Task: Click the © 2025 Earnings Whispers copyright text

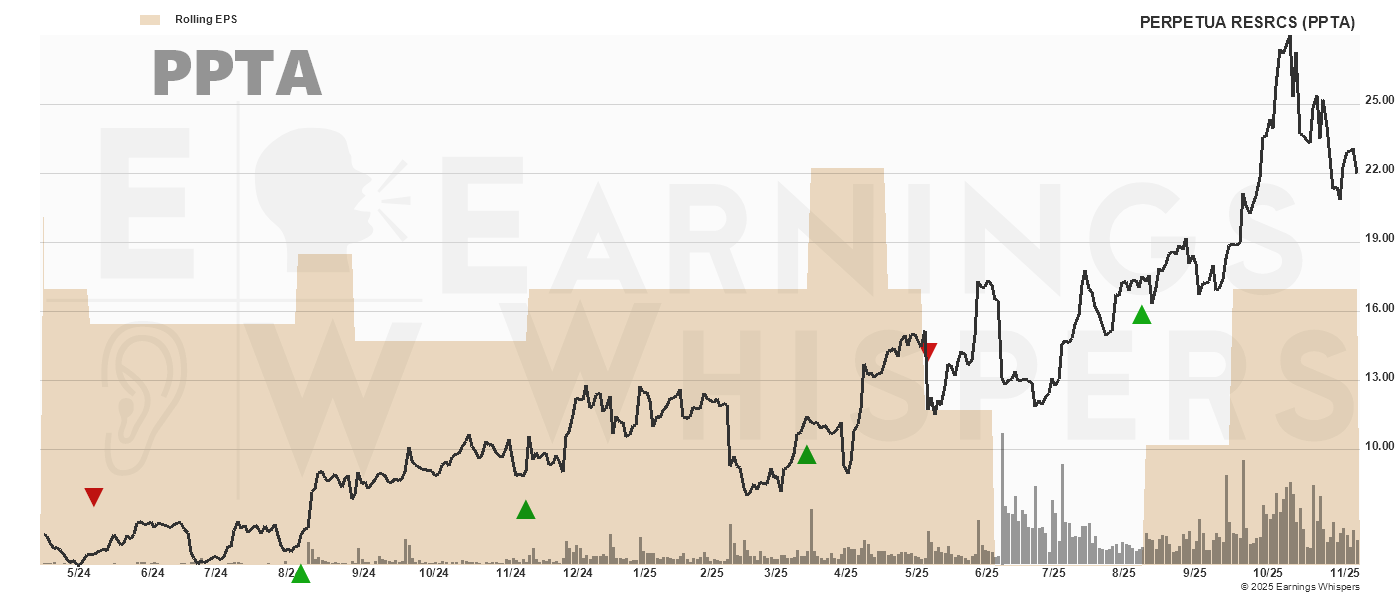Action: (x=1300, y=587)
